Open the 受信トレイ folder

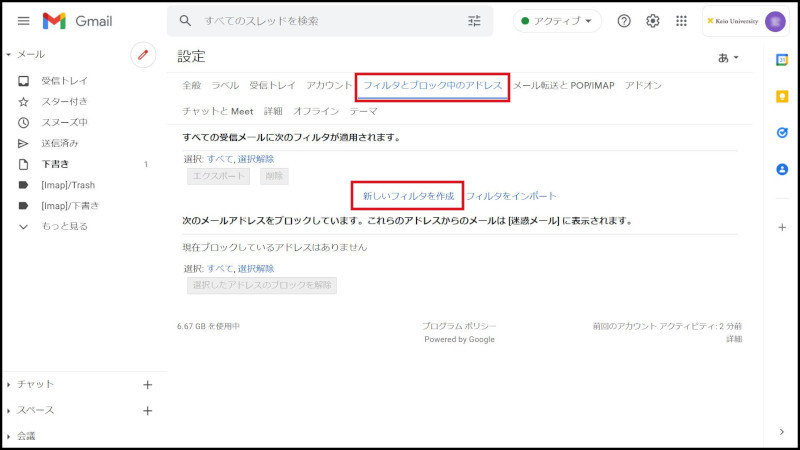64,81
